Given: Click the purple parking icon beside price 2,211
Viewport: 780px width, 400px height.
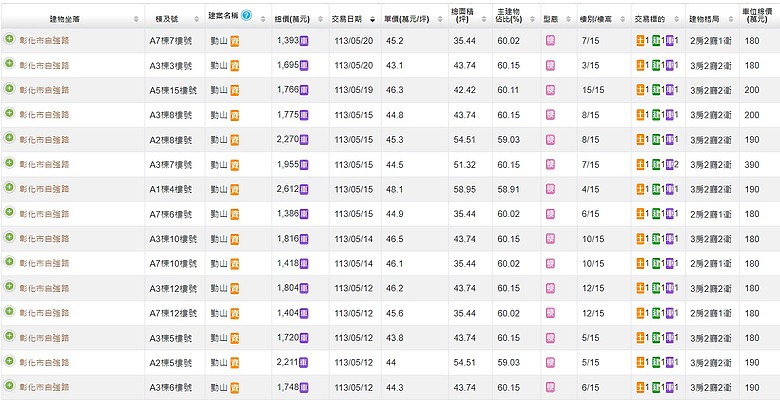Looking at the screenshot, I should [x=304, y=363].
